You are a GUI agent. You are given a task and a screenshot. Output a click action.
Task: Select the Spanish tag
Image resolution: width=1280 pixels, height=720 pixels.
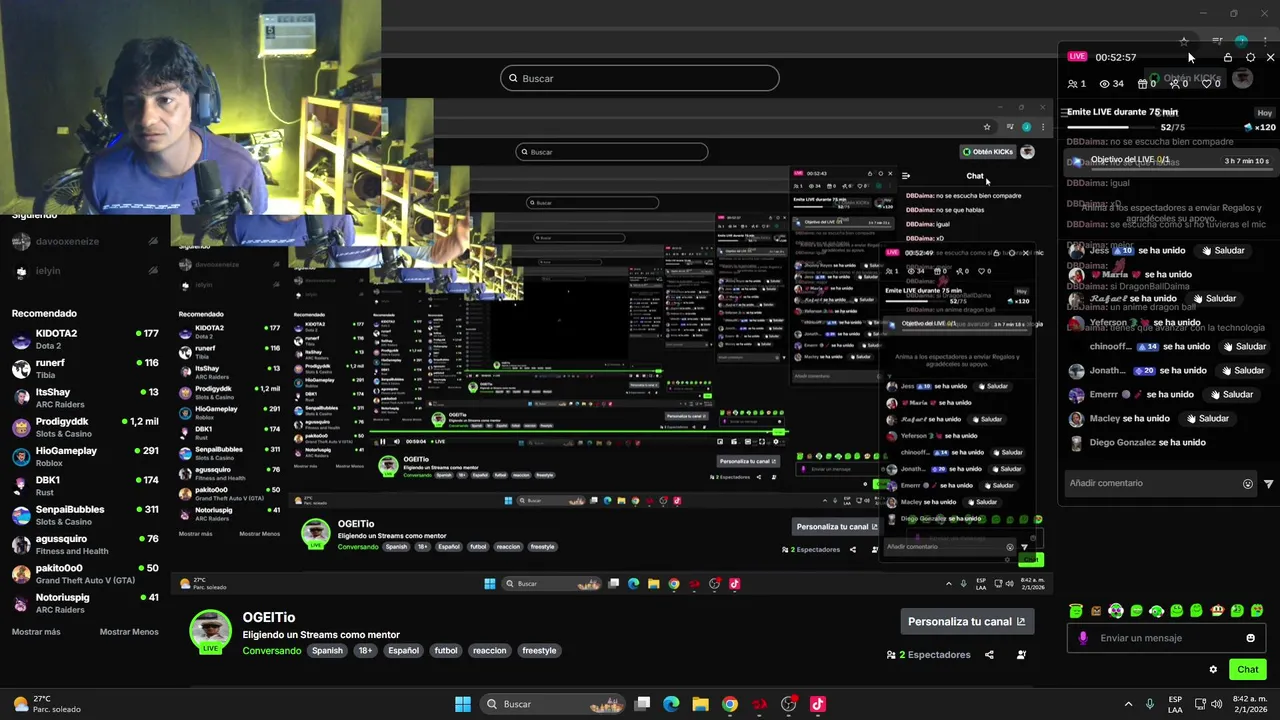327,651
